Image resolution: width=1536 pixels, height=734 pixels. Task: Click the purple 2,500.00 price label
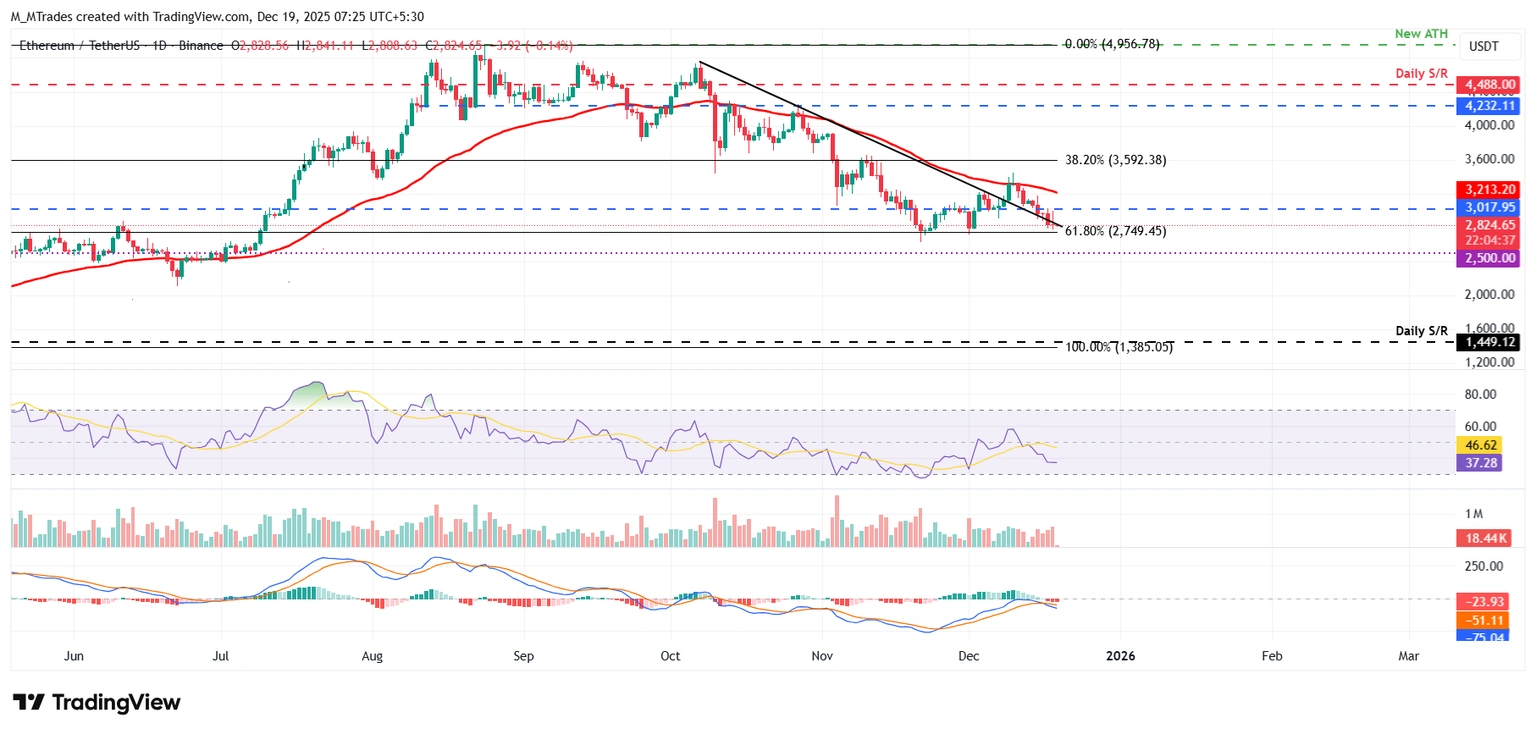(1489, 258)
